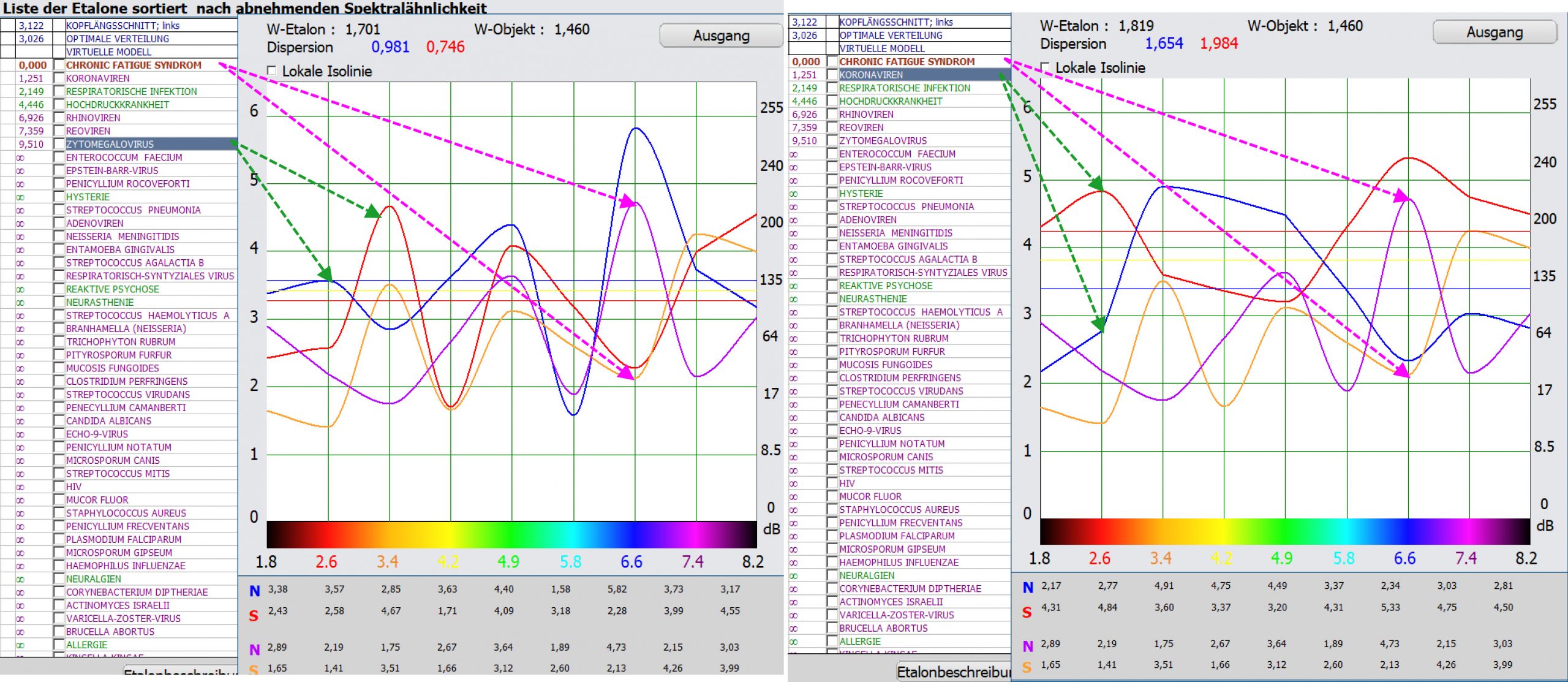Select EPSTEIN-BARR-VIRUS in the left list
1568x682 pixels.
pos(112,170)
